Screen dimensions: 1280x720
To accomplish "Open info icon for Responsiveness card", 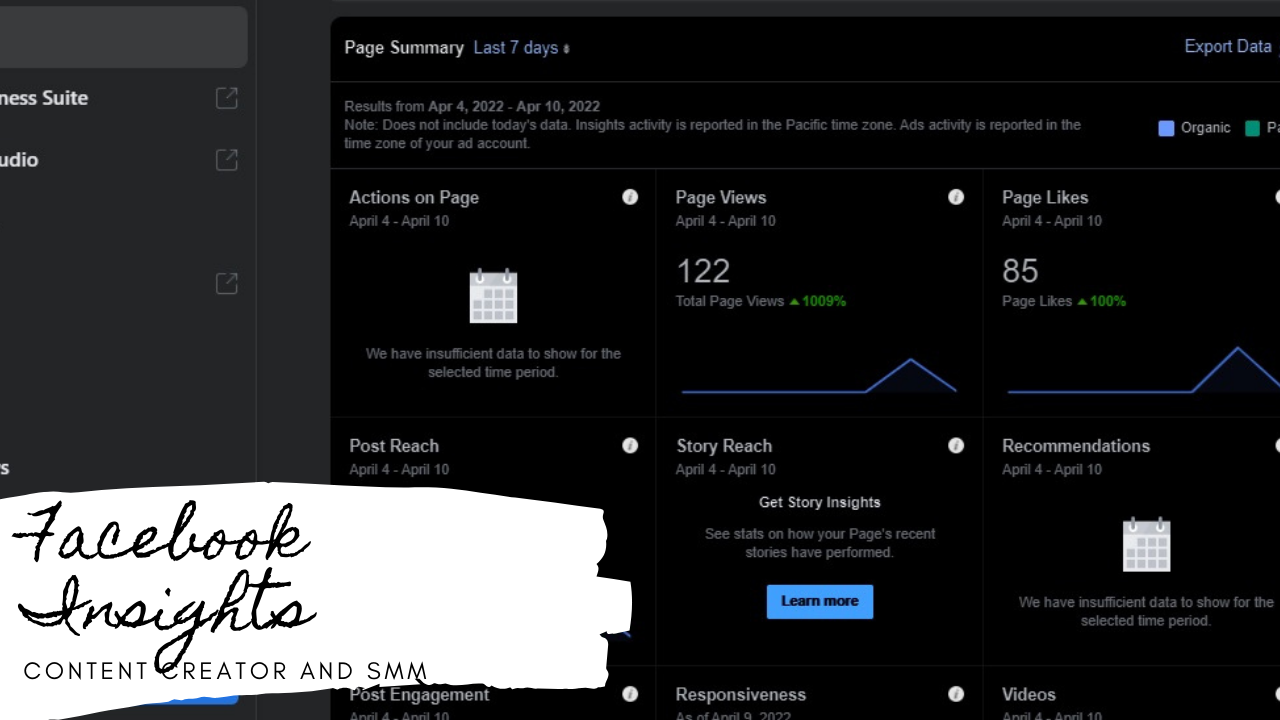I will [x=956, y=694].
